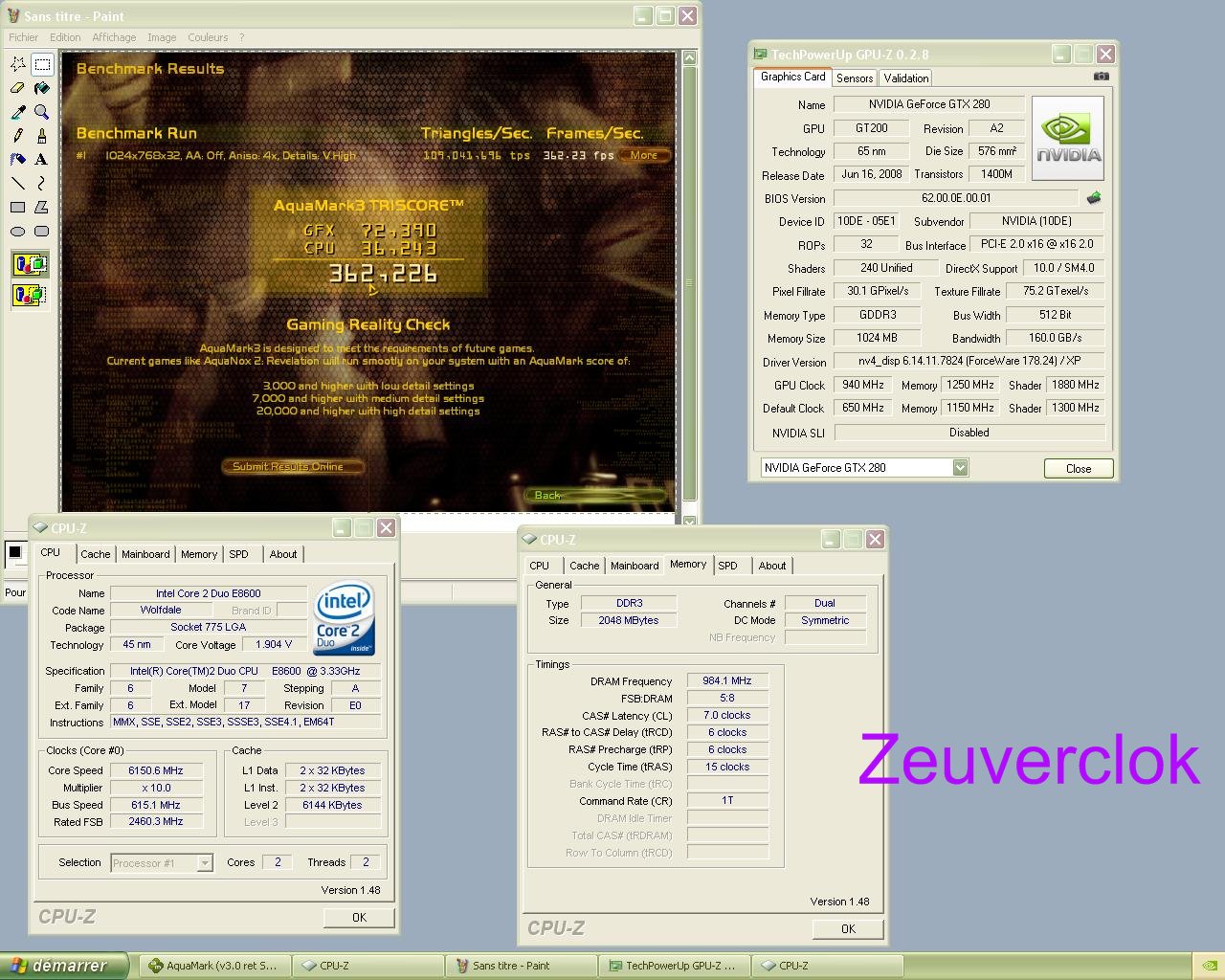Open the Couleurs menu in Paint
This screenshot has width=1225, height=980.
click(208, 37)
